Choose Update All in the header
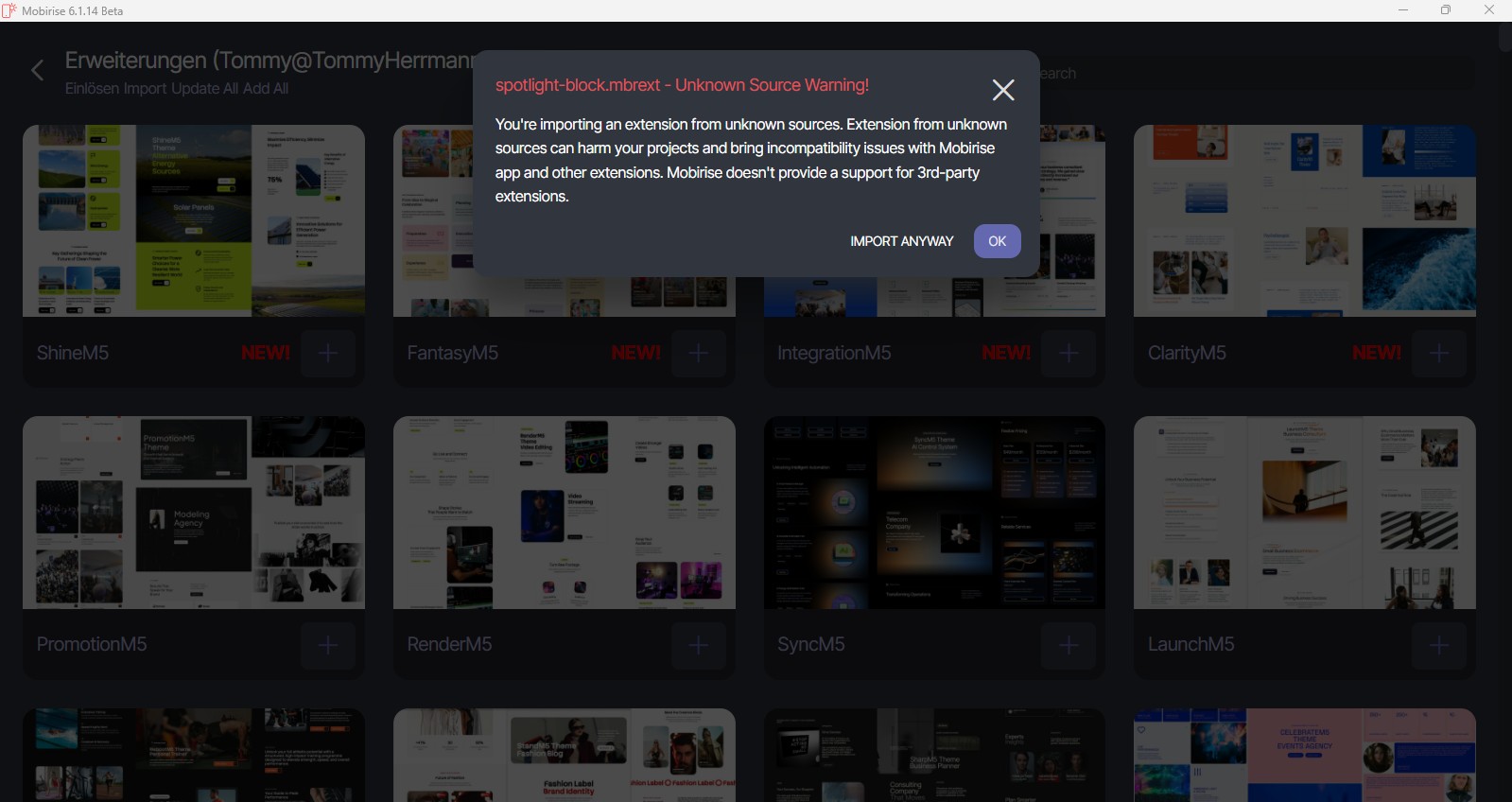Image resolution: width=1512 pixels, height=802 pixels. 205,89
